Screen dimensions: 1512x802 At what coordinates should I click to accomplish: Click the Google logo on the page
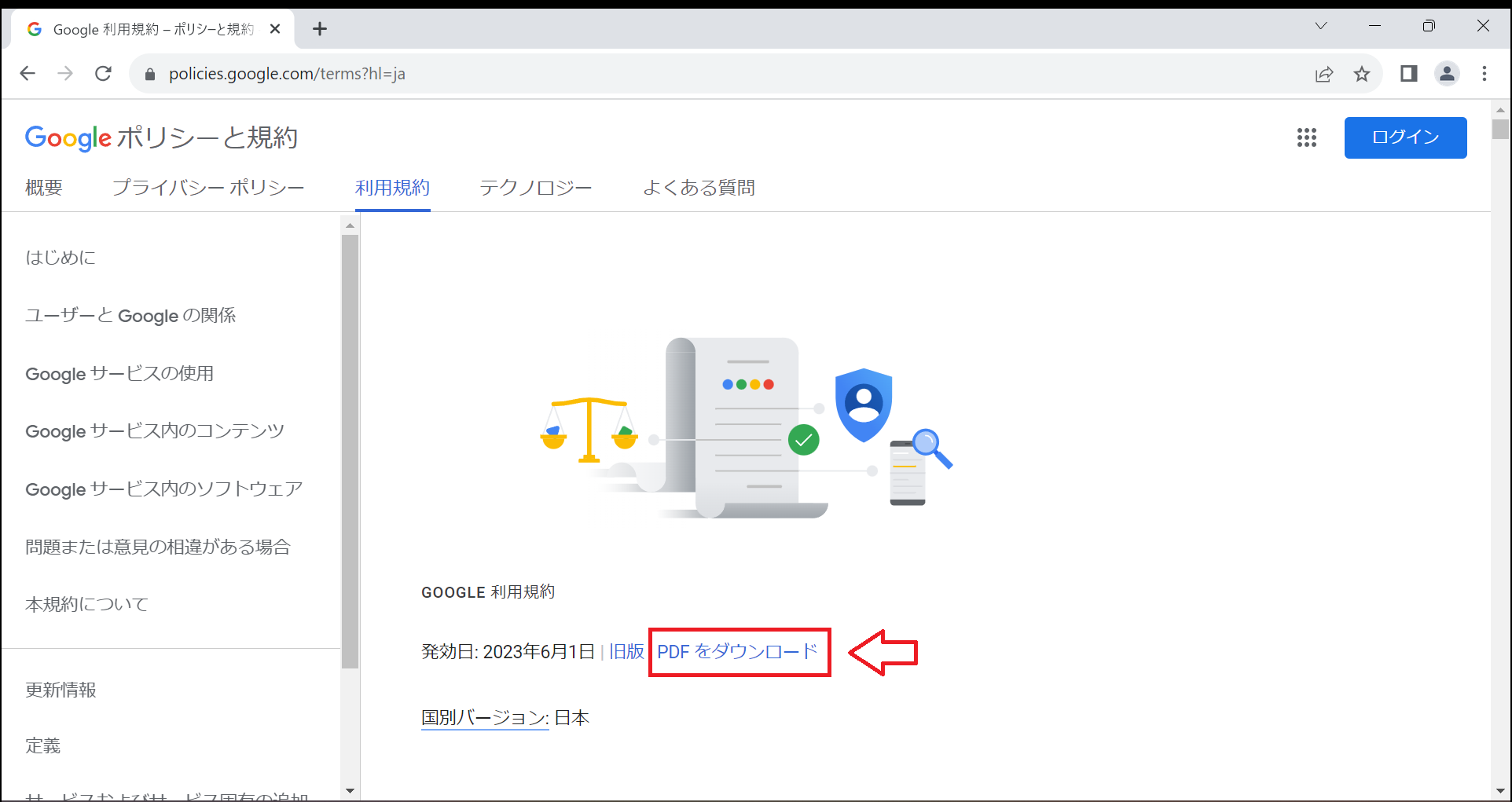(x=68, y=137)
